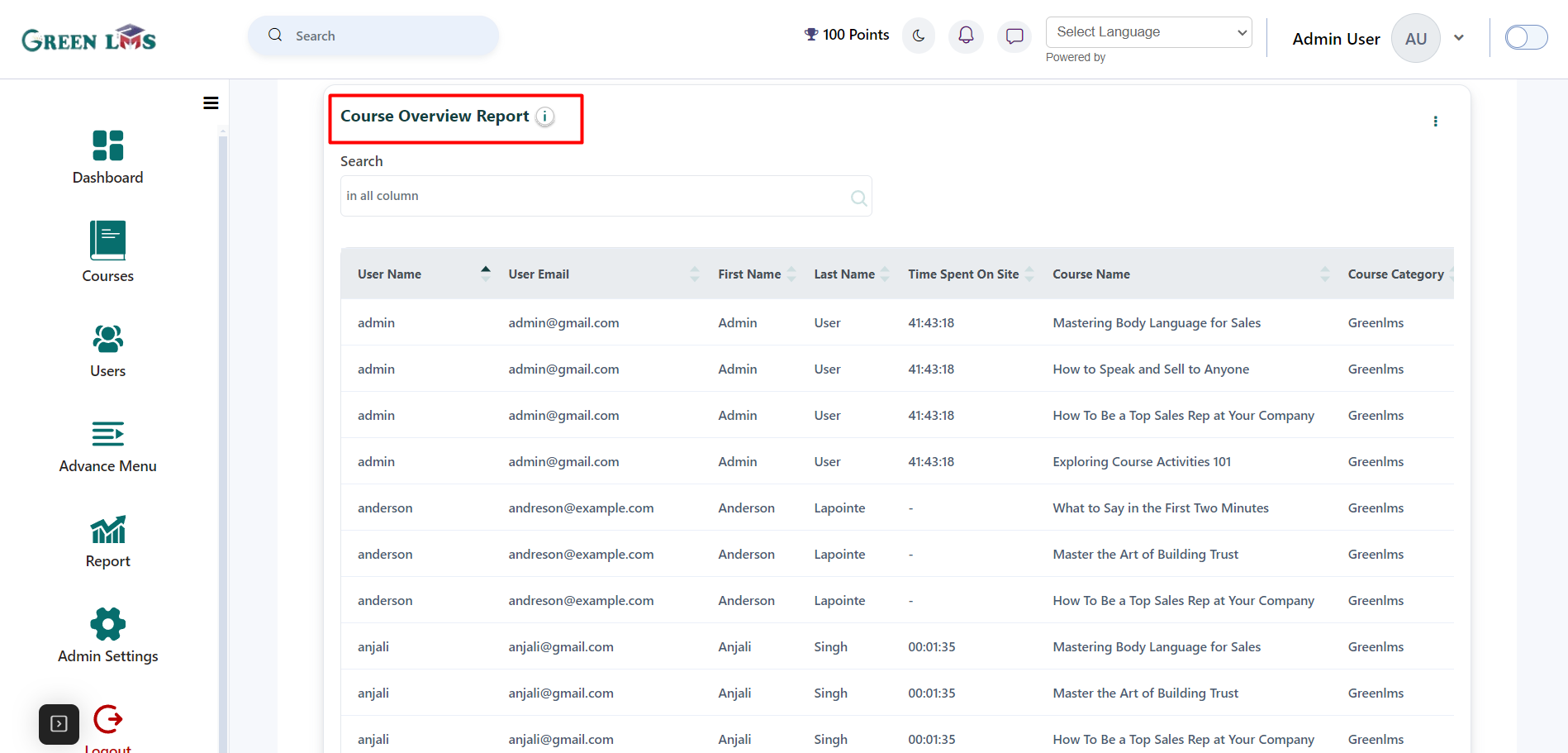The image size is (1568, 753).
Task: Sort table by First Name column
Action: (x=792, y=274)
